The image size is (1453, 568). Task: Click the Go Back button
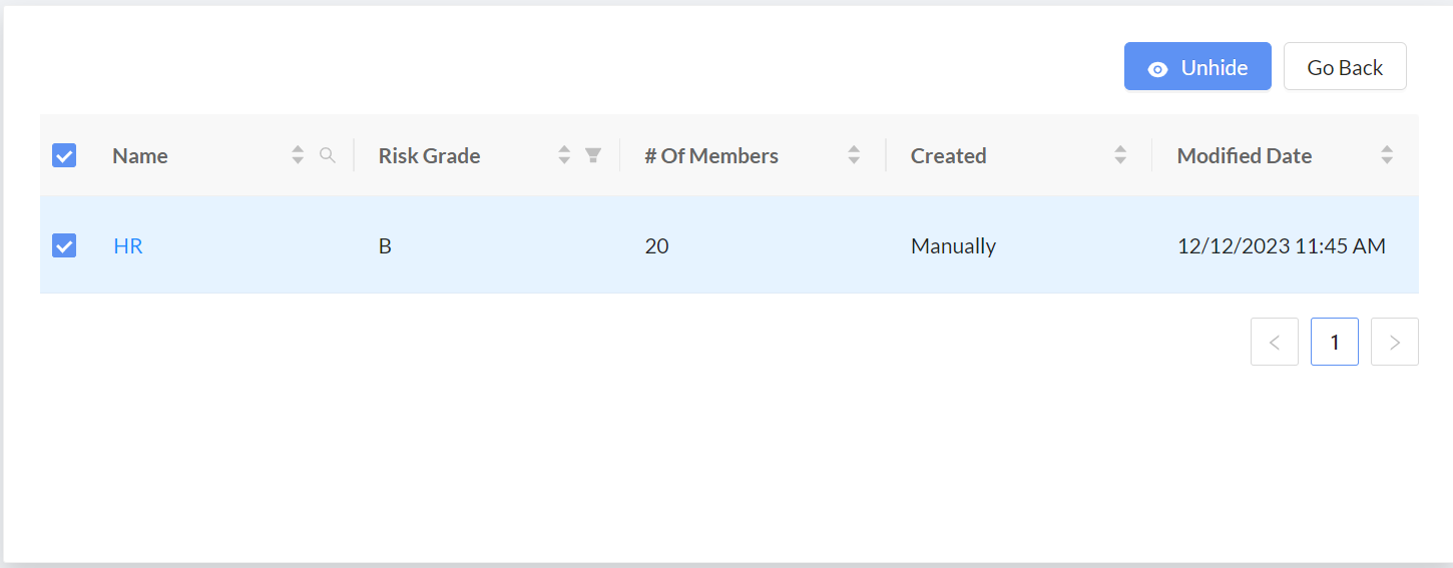pyautogui.click(x=1345, y=67)
